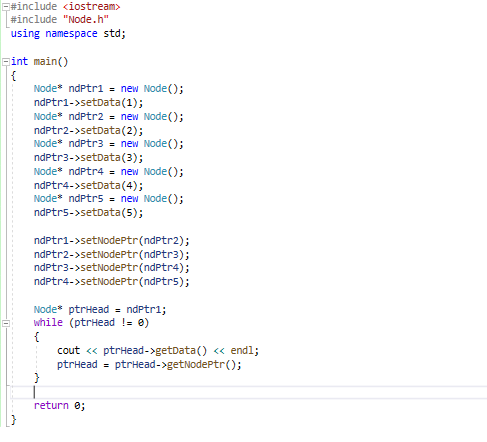Click the closing brace of main
487x442 pixels.
coord(13,420)
